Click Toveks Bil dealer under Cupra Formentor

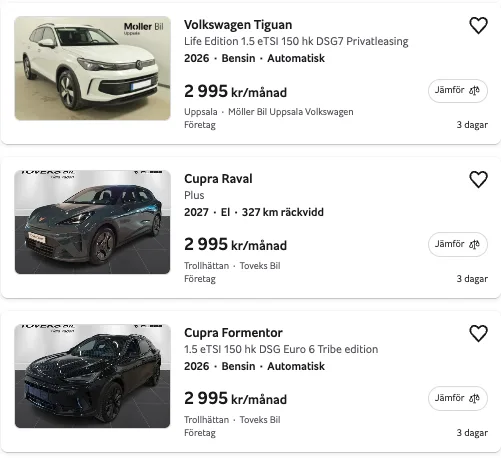tap(260, 420)
